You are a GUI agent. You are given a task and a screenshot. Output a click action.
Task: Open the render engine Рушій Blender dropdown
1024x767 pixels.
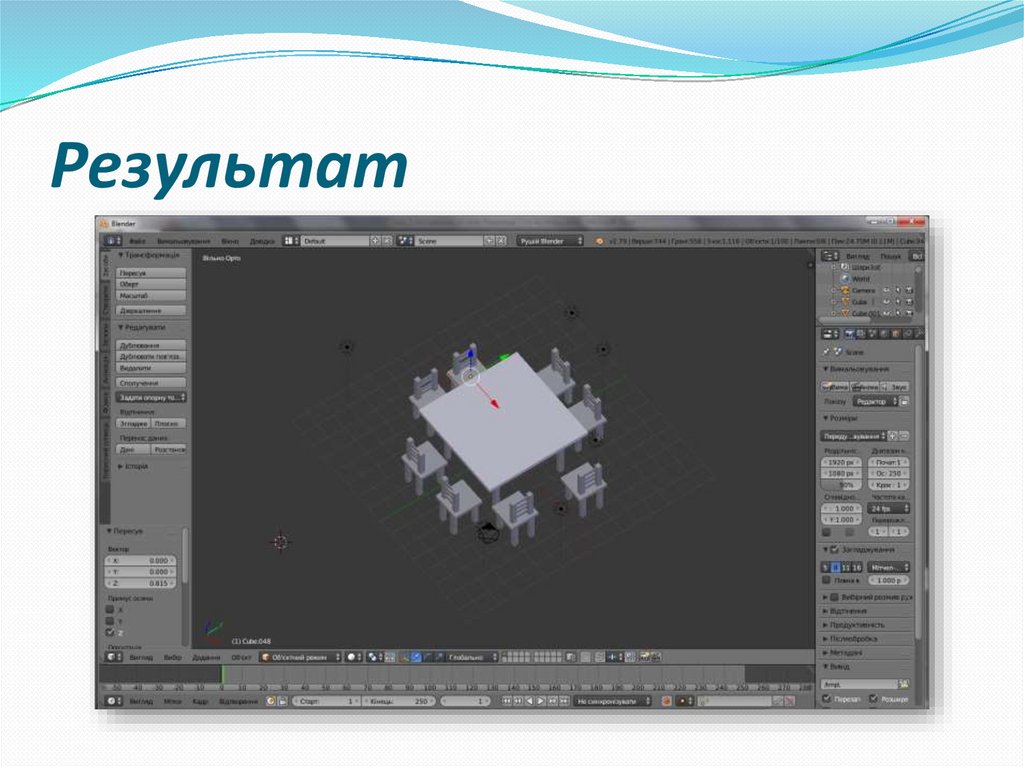[x=549, y=241]
